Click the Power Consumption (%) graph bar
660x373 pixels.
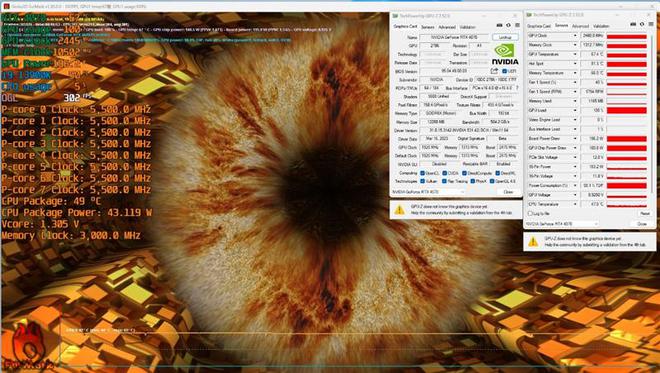627,185
